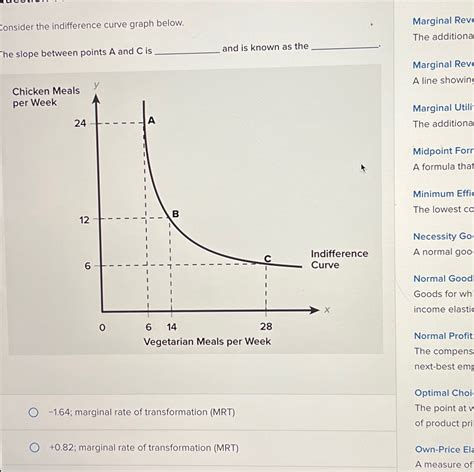The height and width of the screenshot is (472, 474).
Task: Click the +0.82 MRT answer text
Action: 144,447
